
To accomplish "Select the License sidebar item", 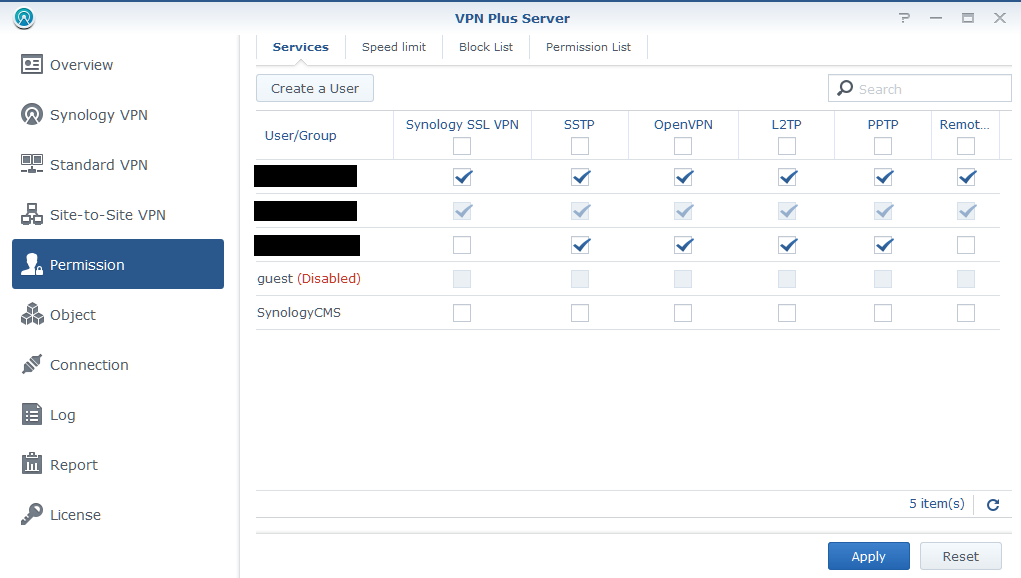I will point(74,514).
